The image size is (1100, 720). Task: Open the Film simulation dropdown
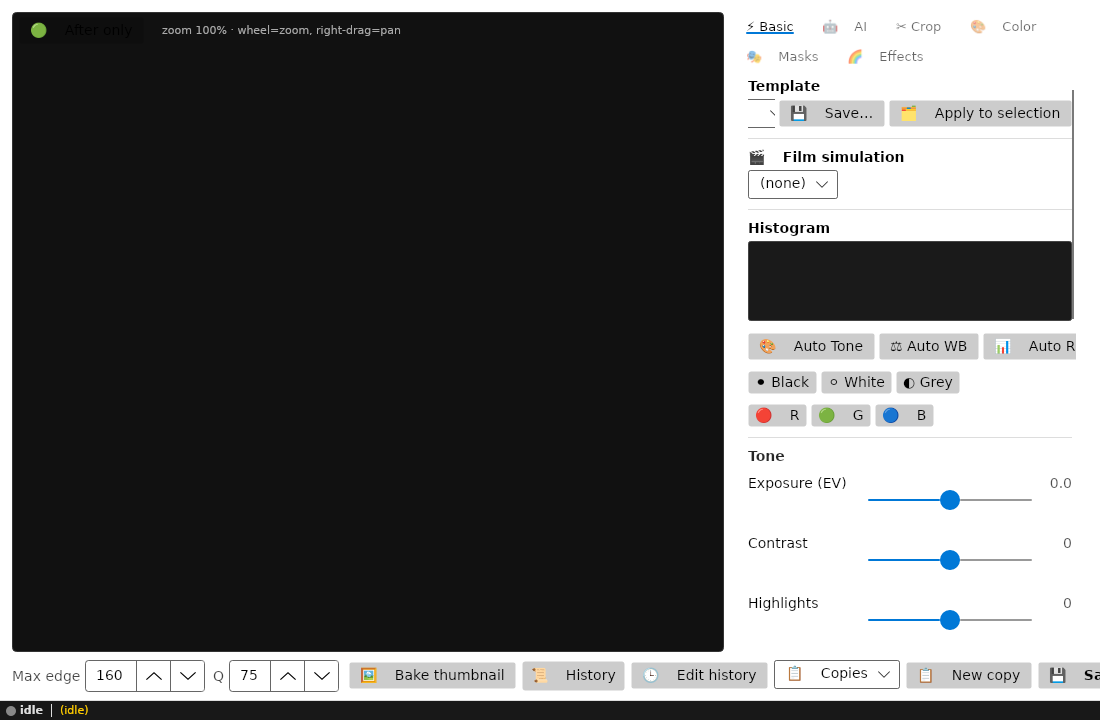[x=793, y=184]
